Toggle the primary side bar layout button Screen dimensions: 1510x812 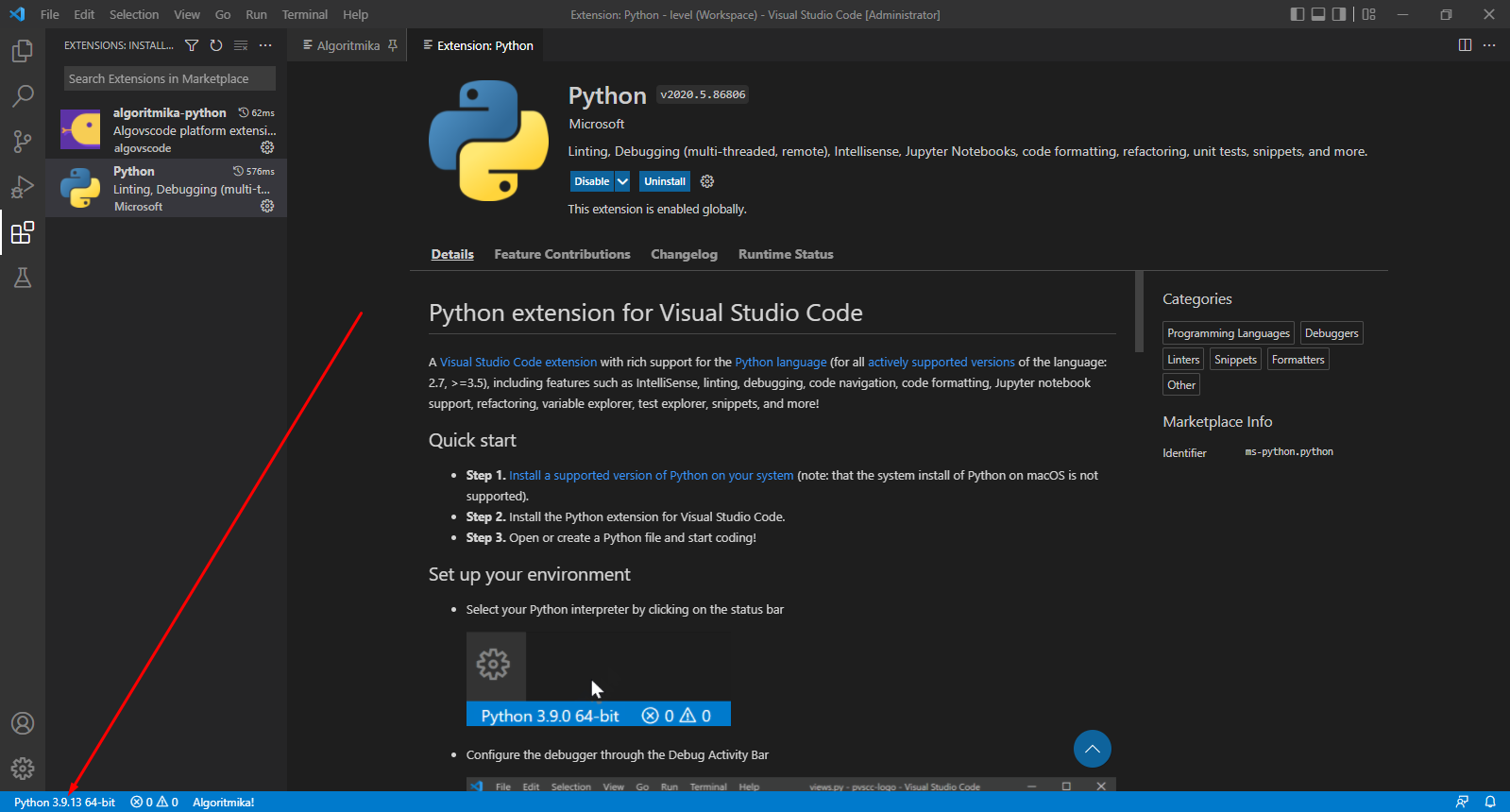tap(1298, 14)
